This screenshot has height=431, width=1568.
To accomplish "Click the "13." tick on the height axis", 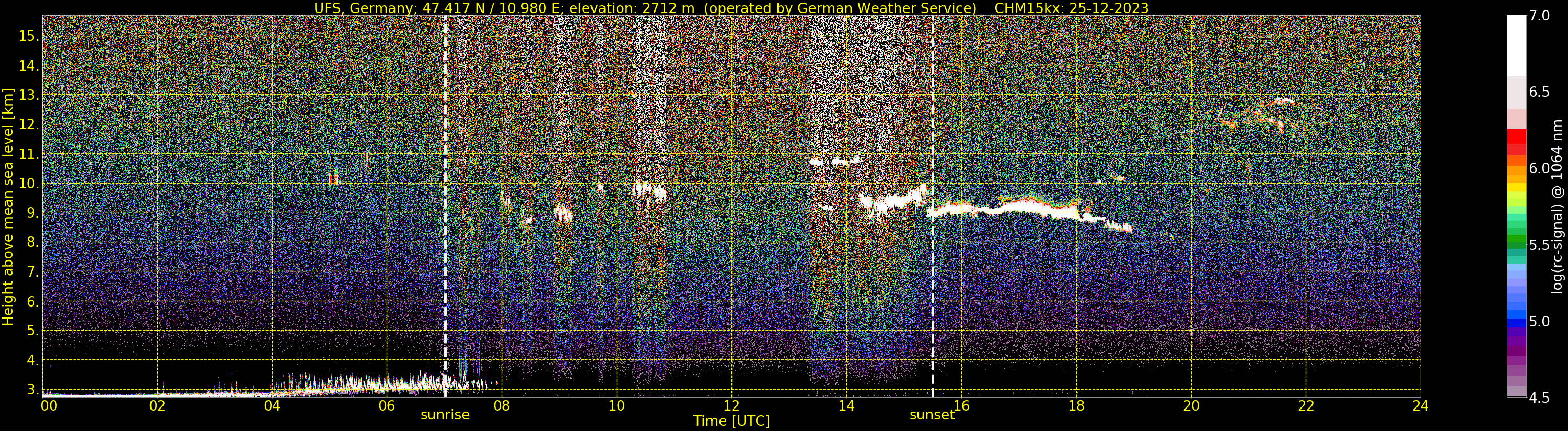I will 29,95.
